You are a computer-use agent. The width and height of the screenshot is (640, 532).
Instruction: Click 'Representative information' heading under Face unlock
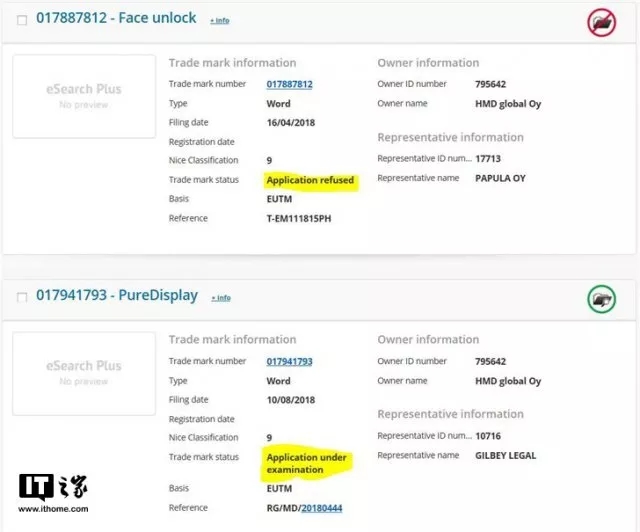click(450, 138)
